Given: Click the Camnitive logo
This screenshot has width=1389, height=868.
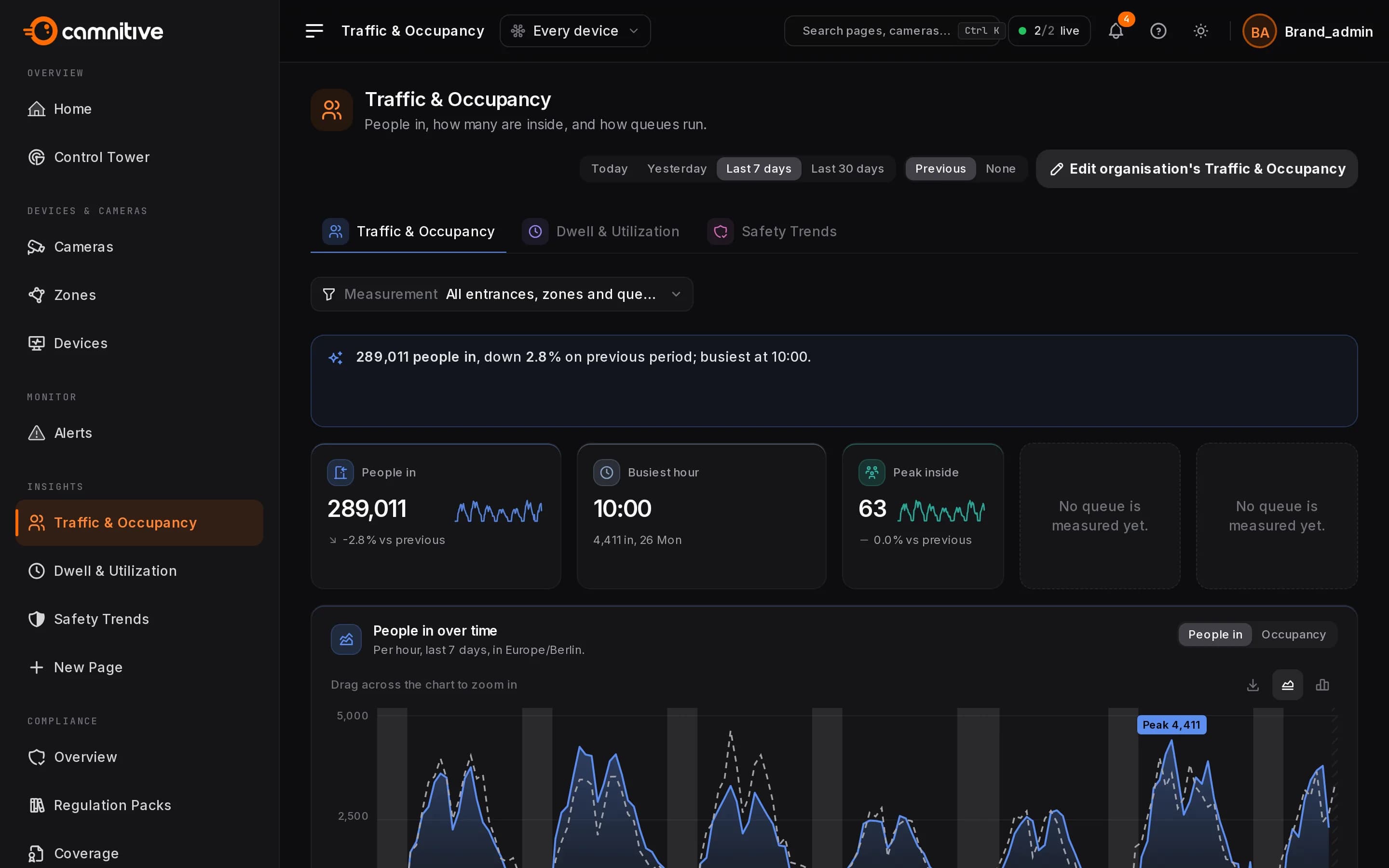Looking at the screenshot, I should coord(93,31).
